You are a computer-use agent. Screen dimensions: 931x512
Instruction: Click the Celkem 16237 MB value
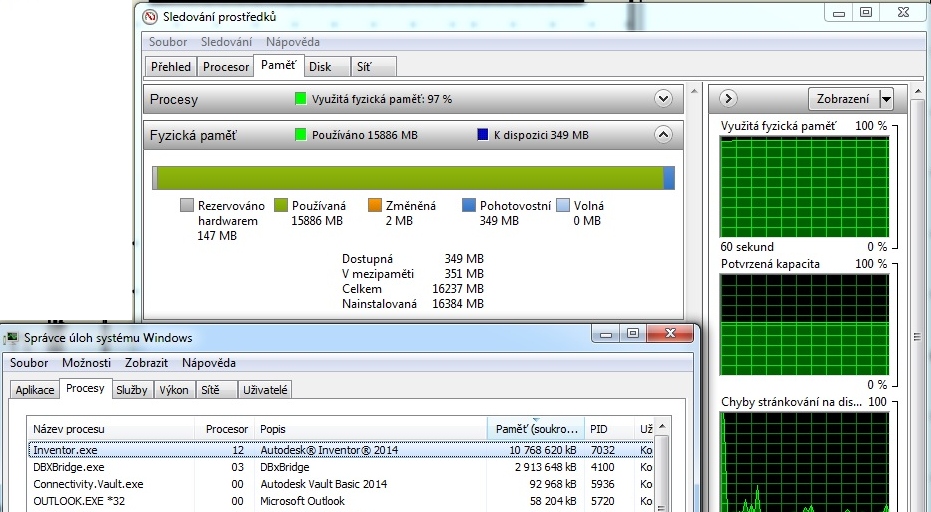tap(458, 289)
